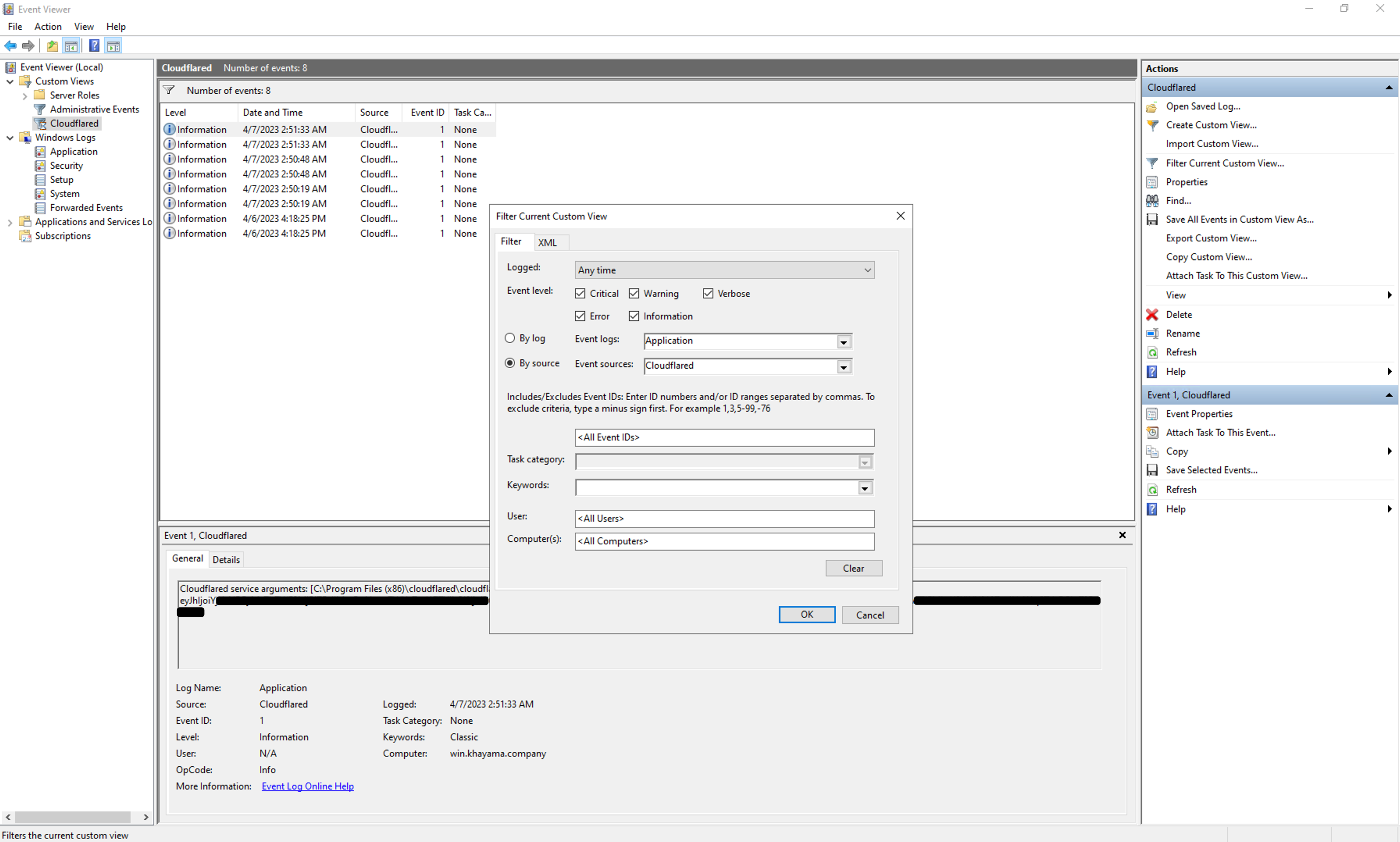Open Event Properties for Event 1

point(1199,414)
